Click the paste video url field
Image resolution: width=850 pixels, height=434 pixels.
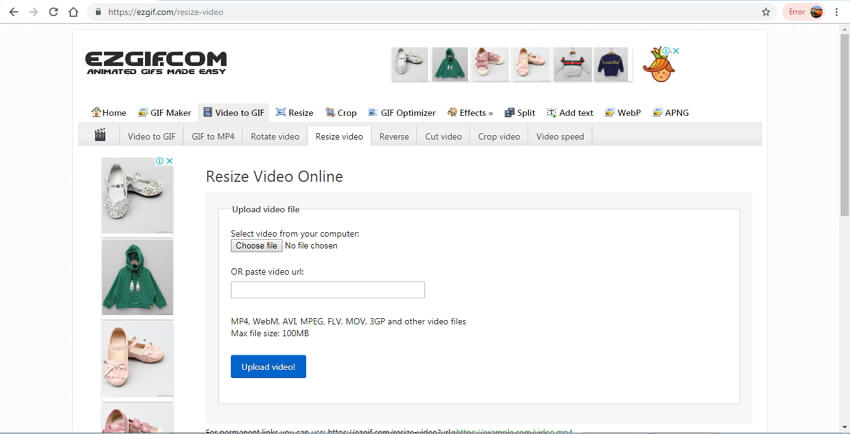pyautogui.click(x=327, y=290)
